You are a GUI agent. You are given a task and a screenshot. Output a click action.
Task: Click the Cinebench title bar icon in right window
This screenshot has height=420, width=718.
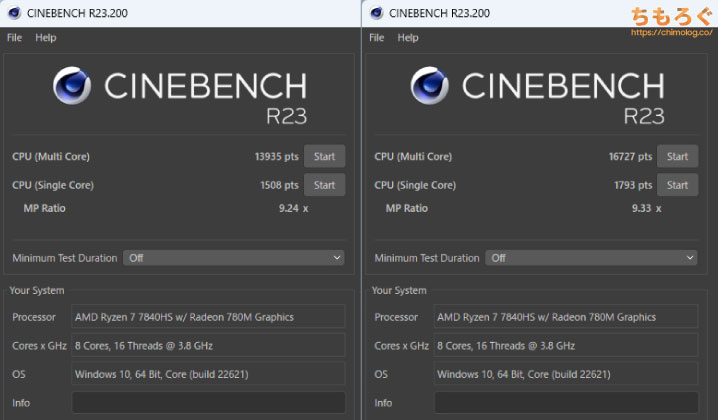pyautogui.click(x=376, y=13)
